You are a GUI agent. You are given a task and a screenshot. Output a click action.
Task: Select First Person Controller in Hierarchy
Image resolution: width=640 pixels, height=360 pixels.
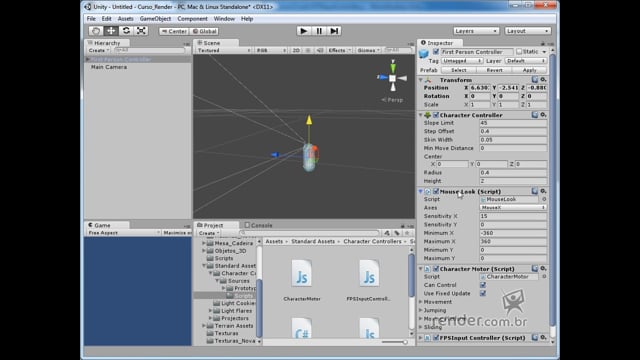(x=121, y=59)
